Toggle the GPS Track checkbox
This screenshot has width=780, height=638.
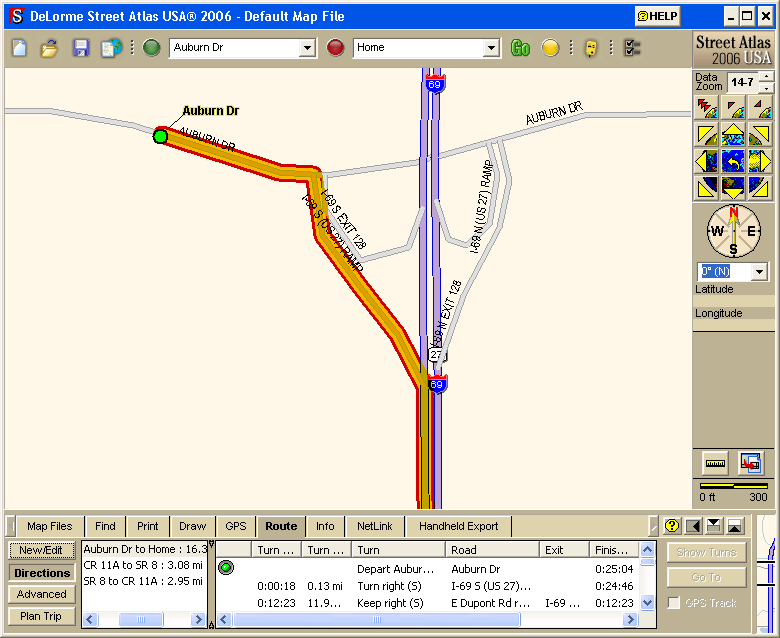[674, 603]
